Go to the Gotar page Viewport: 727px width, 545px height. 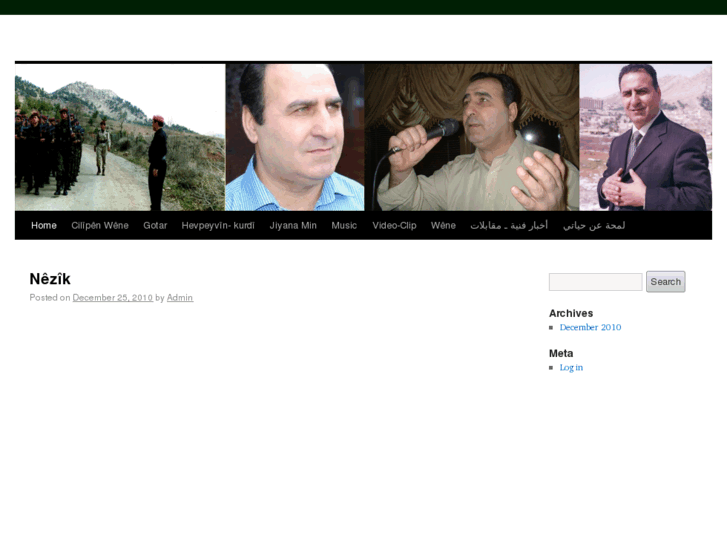[x=155, y=225]
